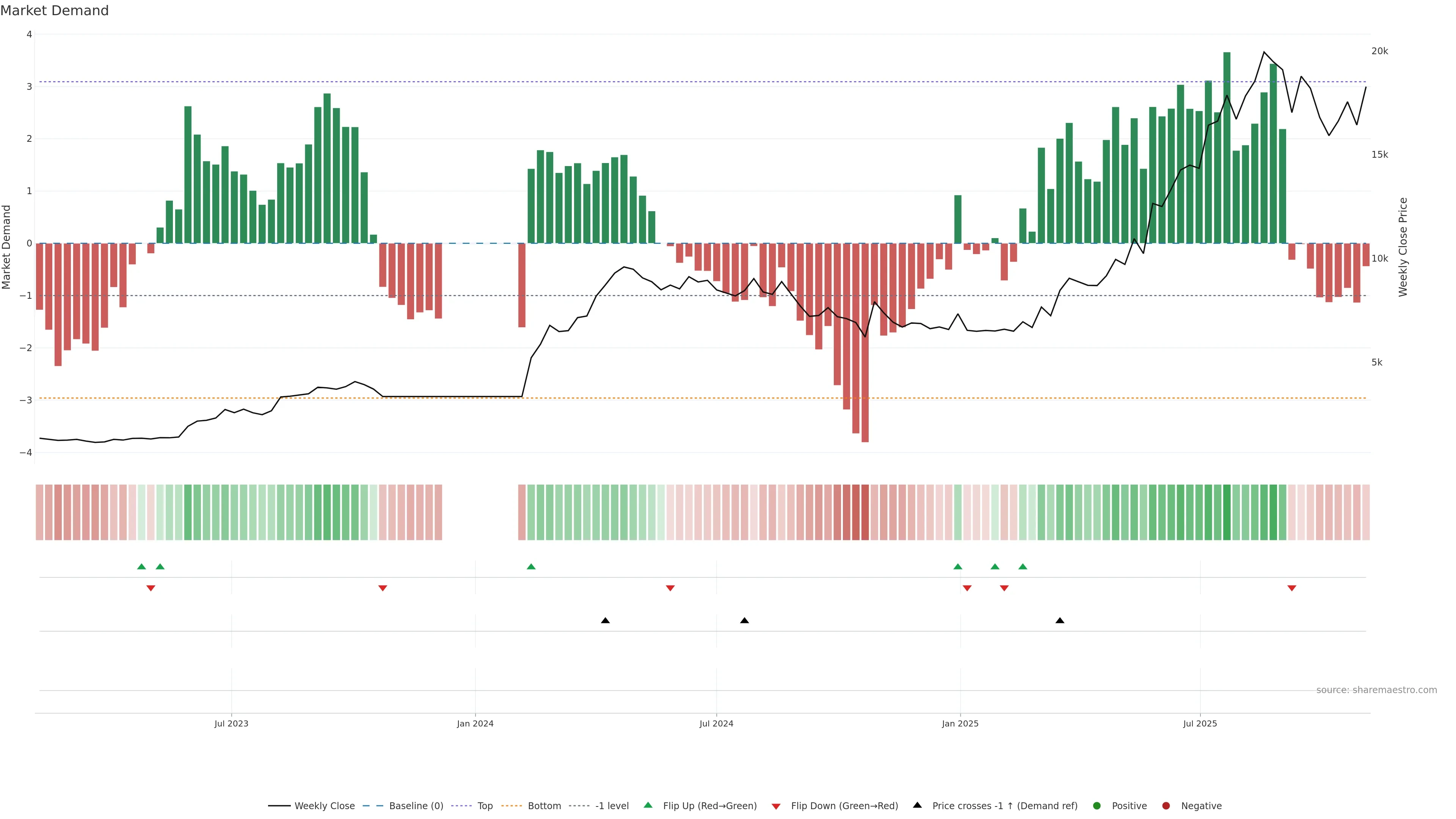Click the red Negative legend dot

tap(1166, 805)
